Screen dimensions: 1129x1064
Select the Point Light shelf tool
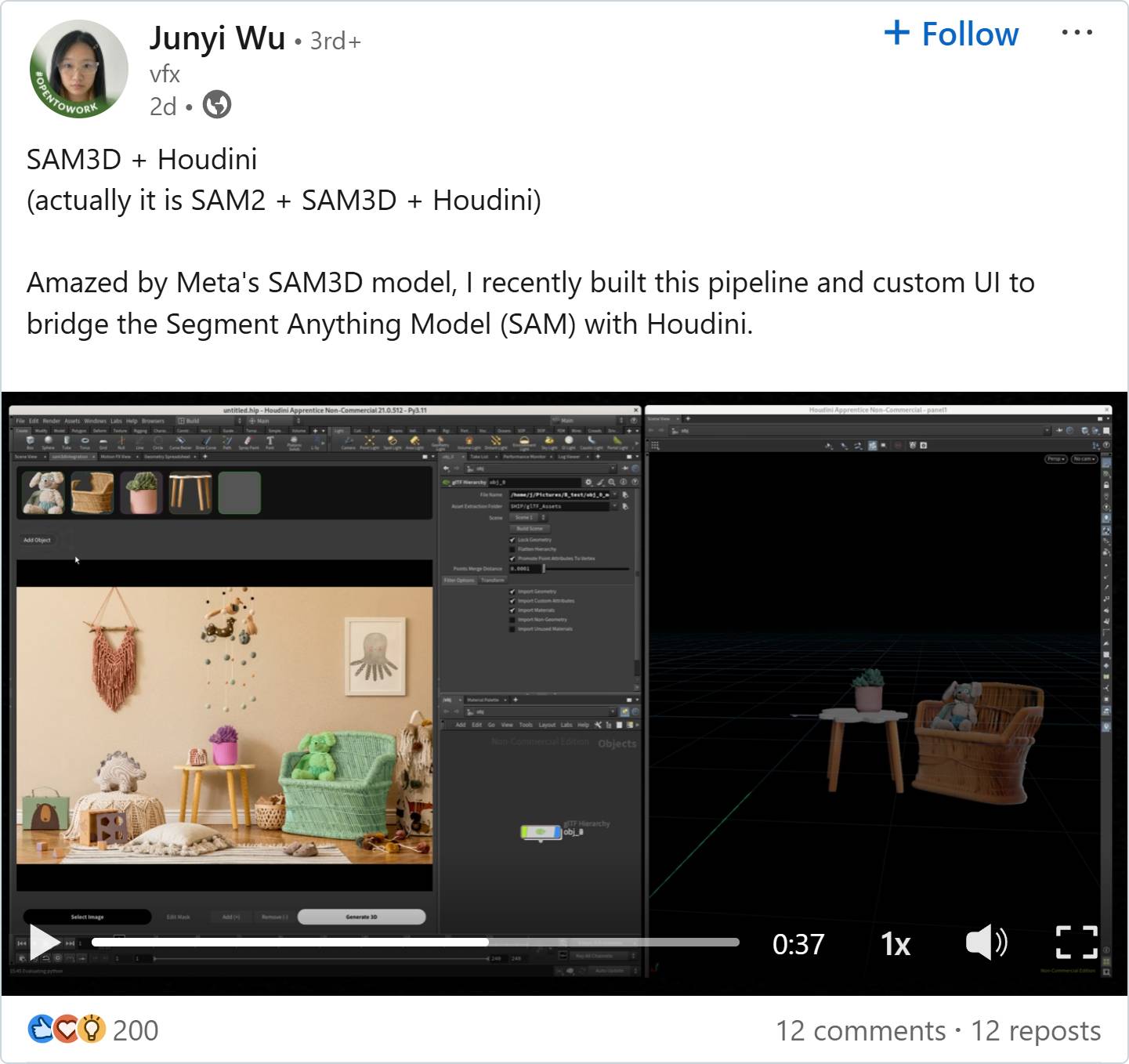370,443
